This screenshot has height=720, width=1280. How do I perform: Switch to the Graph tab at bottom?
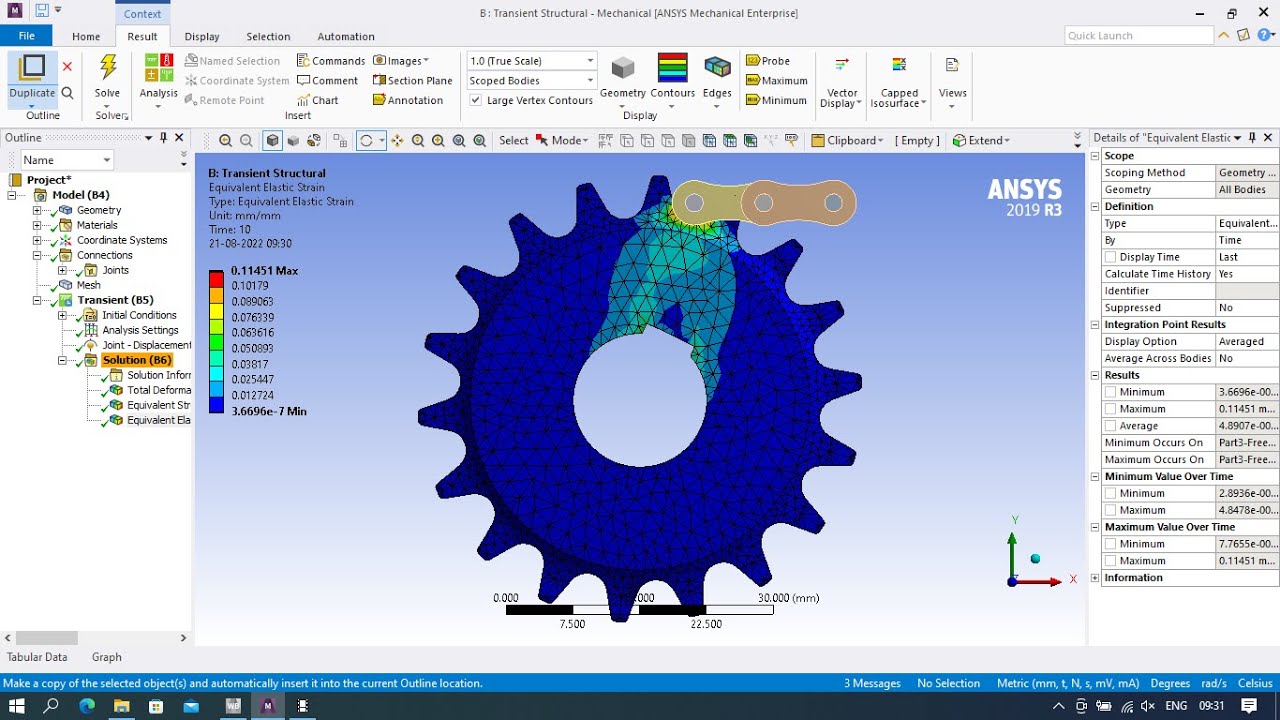click(x=107, y=657)
